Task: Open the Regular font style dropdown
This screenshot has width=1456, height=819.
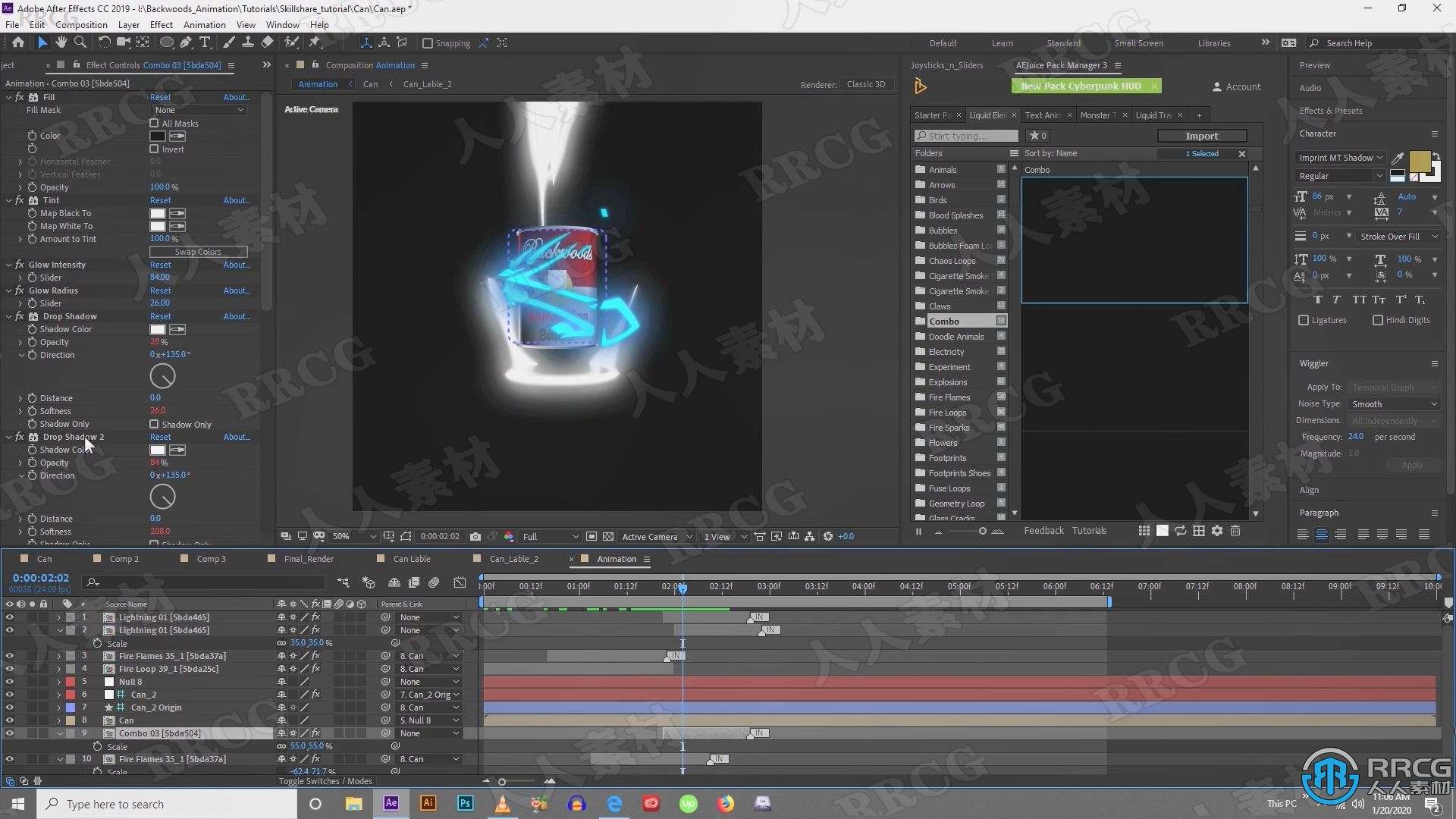Action: pyautogui.click(x=1340, y=176)
